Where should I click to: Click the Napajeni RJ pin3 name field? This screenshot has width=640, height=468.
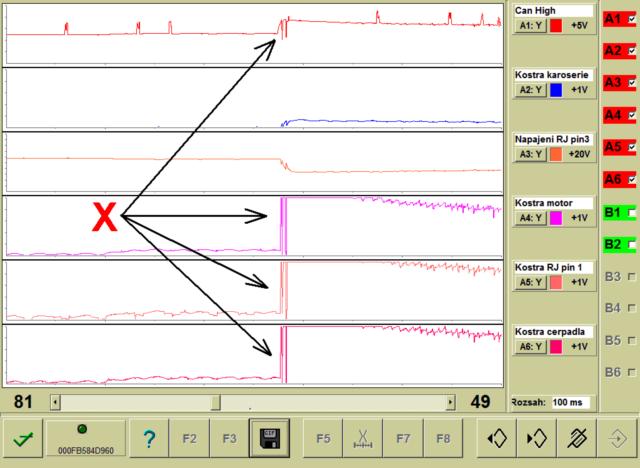coord(553,139)
